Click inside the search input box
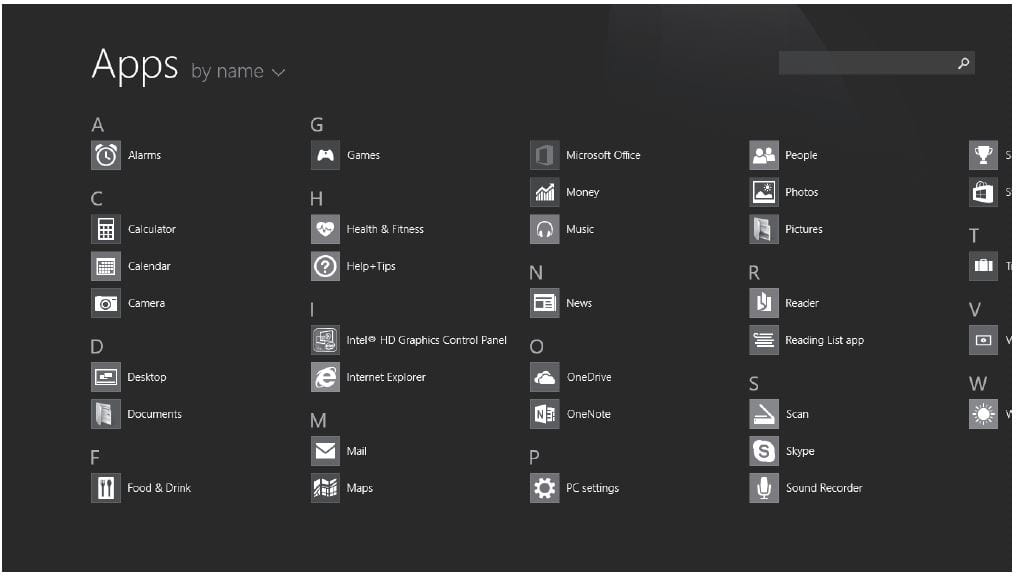 coord(870,62)
